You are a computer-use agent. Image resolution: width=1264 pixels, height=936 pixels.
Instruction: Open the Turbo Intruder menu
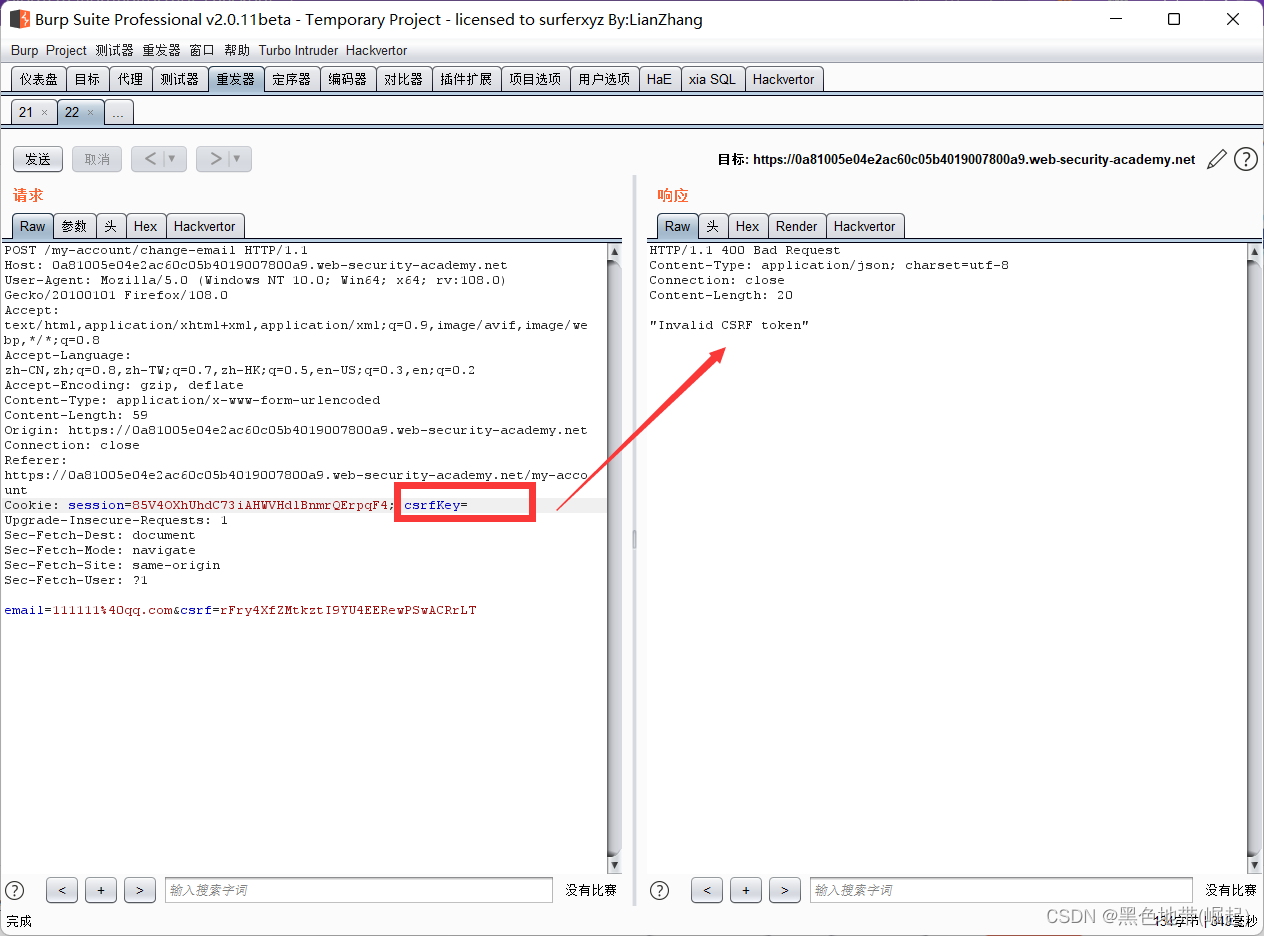(x=298, y=50)
